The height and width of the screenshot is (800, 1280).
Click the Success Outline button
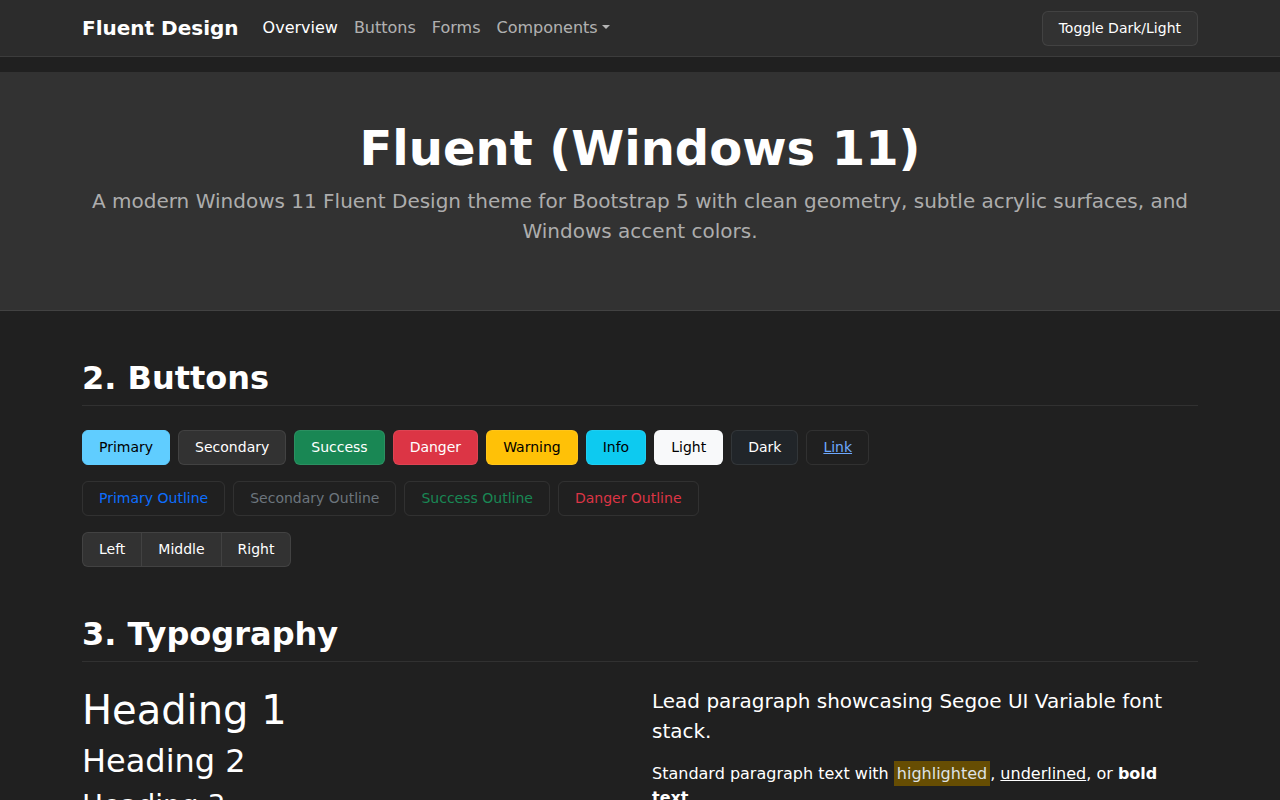pos(477,498)
